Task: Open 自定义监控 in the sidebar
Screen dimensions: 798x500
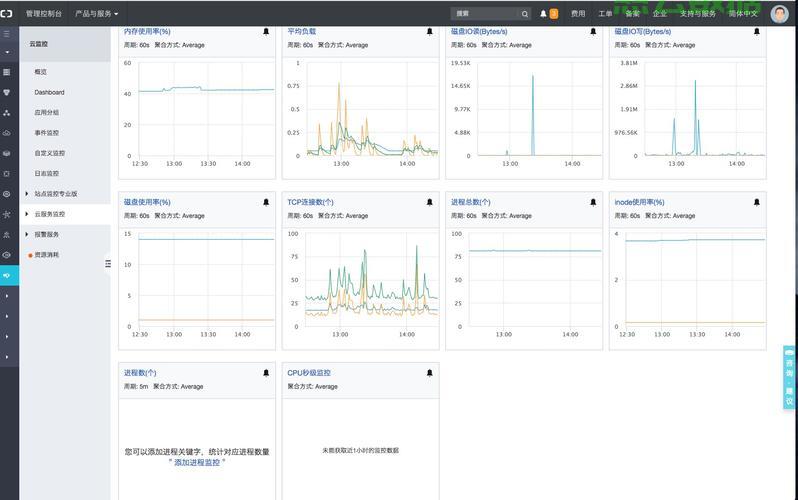Action: (50, 153)
